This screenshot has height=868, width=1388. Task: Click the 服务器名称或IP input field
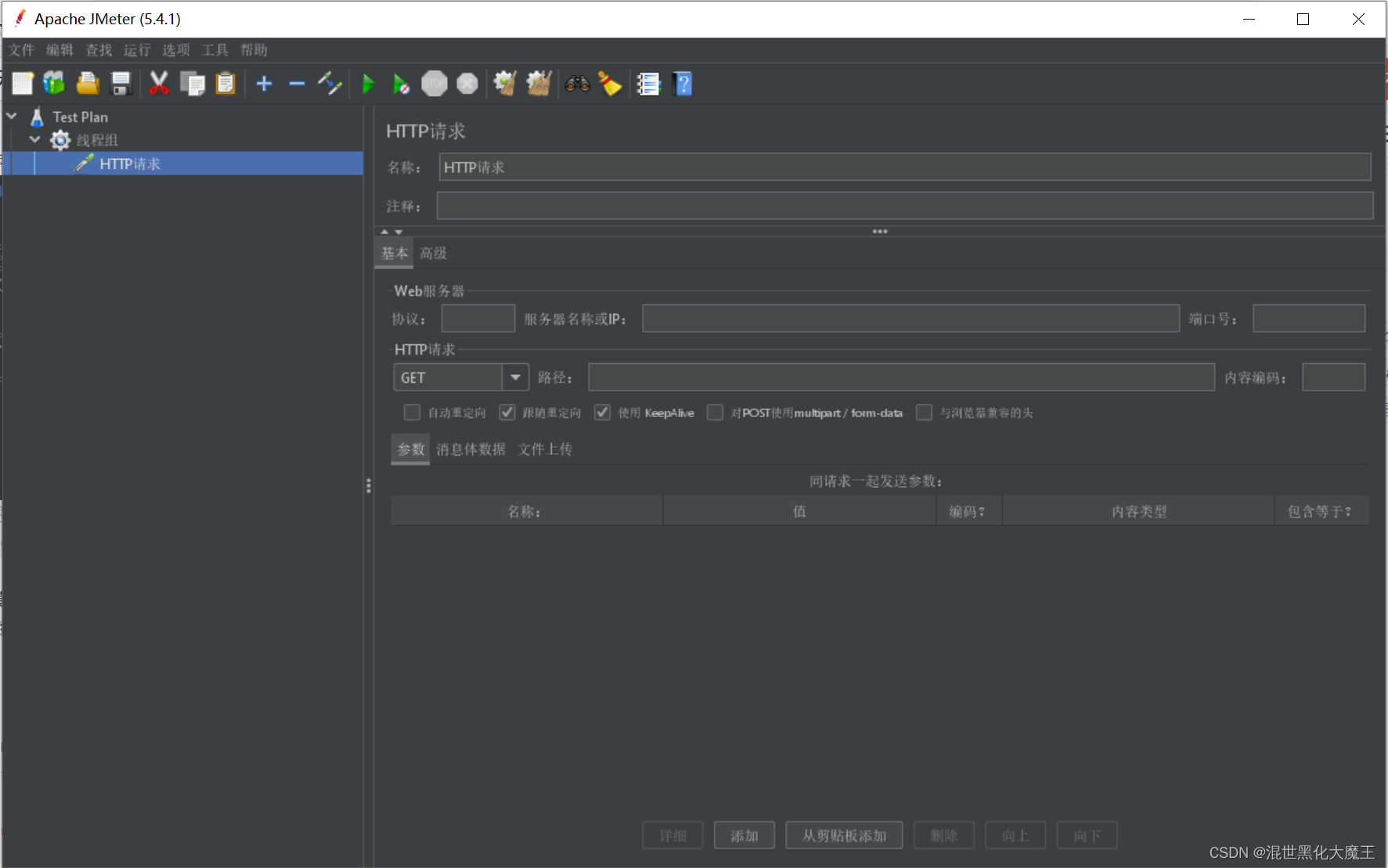pos(911,319)
